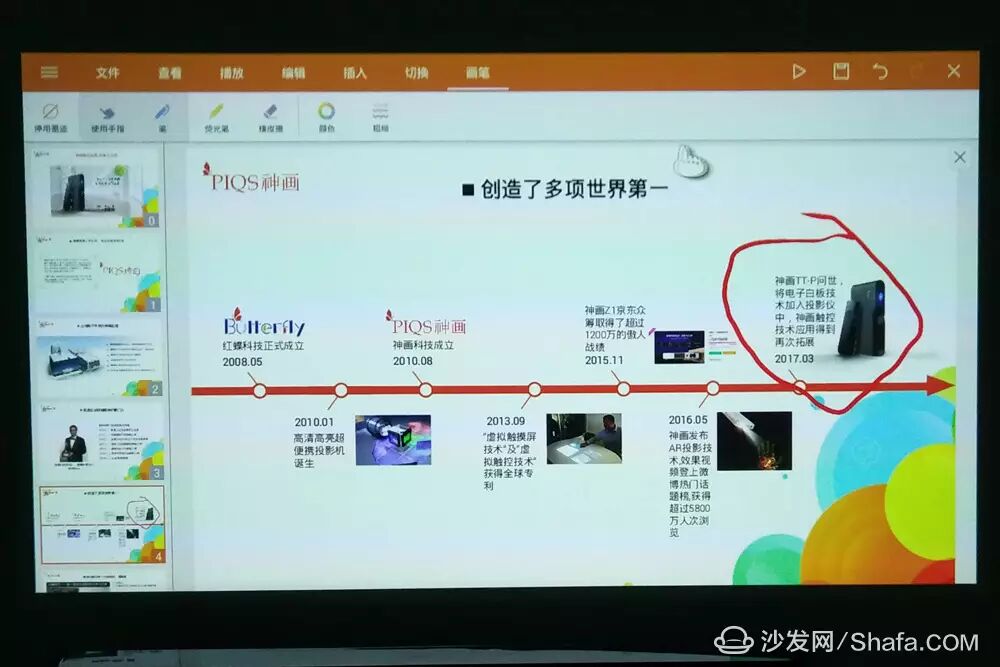This screenshot has height=667, width=1000.
Task: Click the 停用墨迹 disable ink tool
Action: coord(50,117)
